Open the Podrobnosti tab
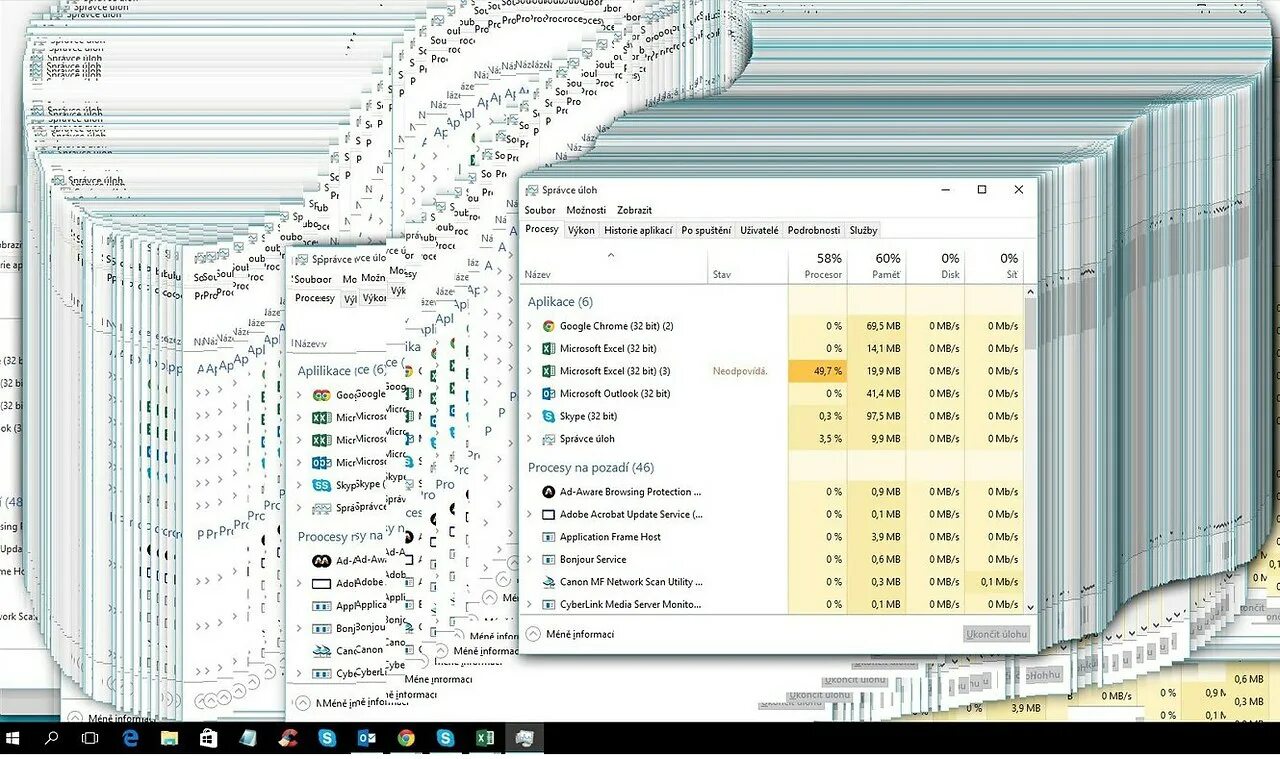The width and height of the screenshot is (1280, 759). [x=814, y=230]
